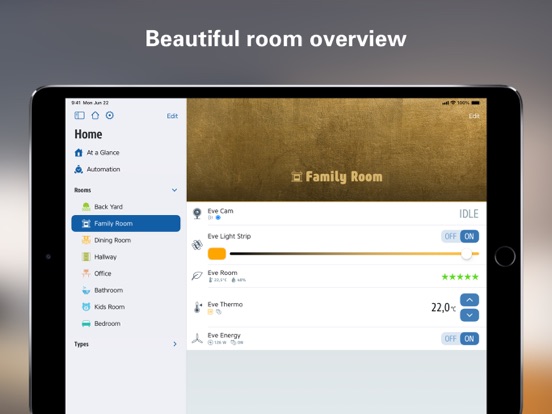Click the Eve Energy fan icon
The image size is (552, 414).
click(x=197, y=338)
